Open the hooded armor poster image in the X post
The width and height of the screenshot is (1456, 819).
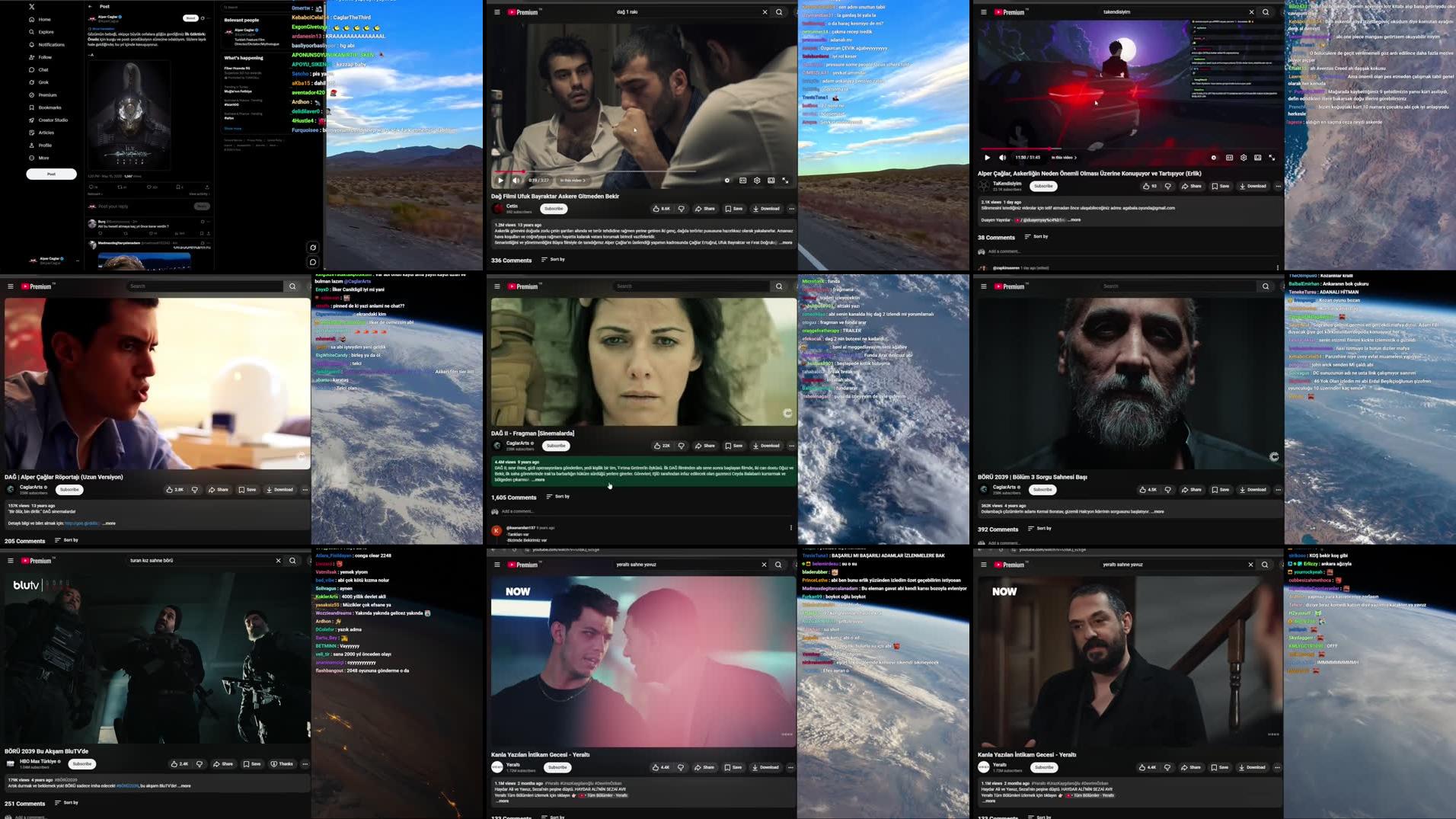[129, 114]
